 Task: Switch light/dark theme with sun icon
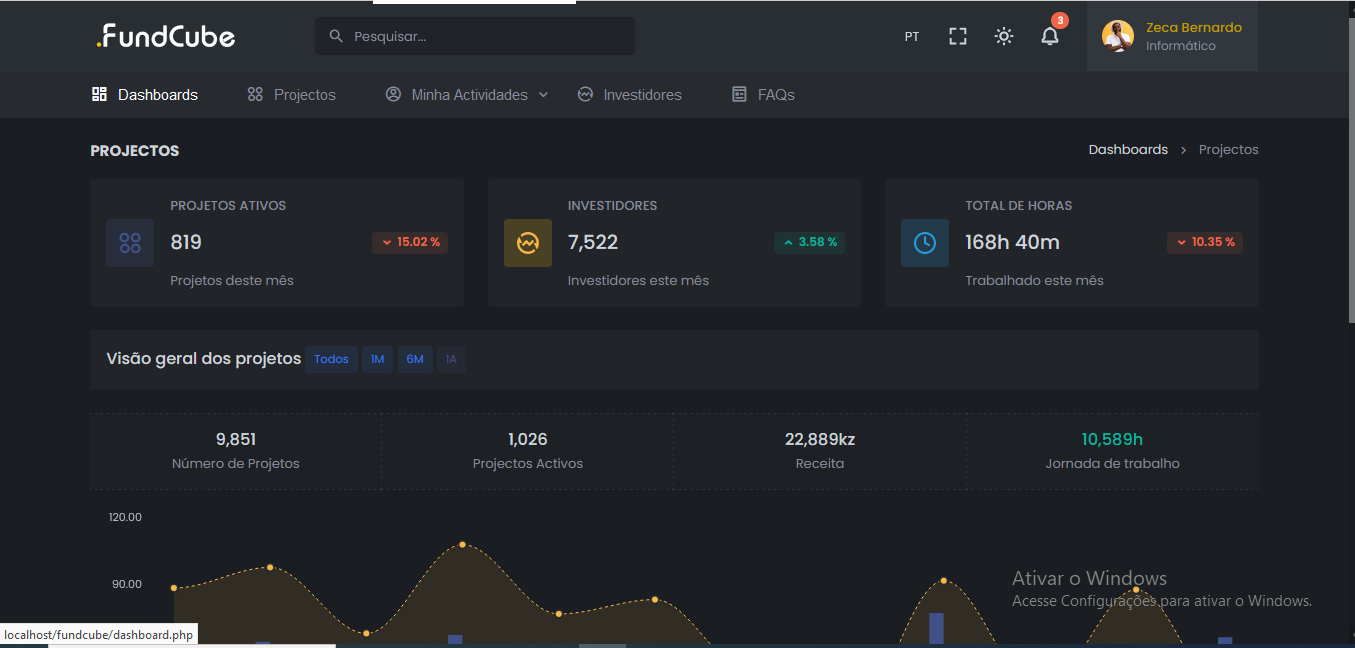[x=1003, y=36]
